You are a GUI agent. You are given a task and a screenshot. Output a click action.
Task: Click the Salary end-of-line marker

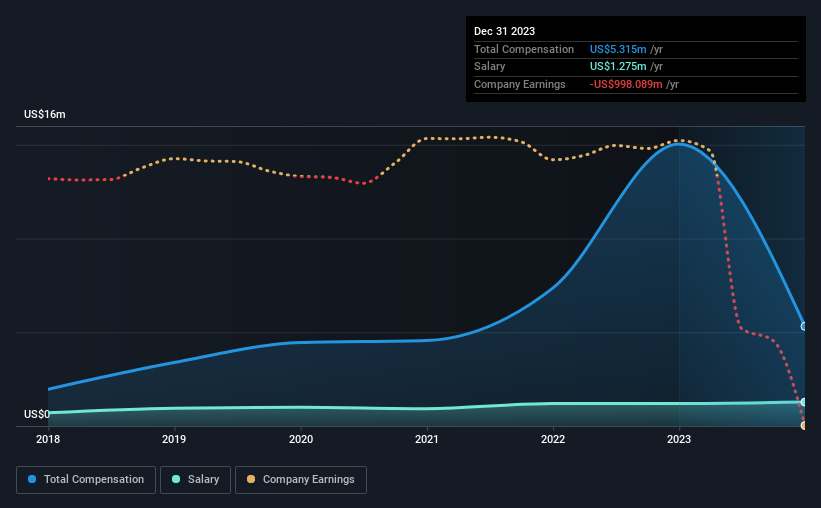point(804,402)
